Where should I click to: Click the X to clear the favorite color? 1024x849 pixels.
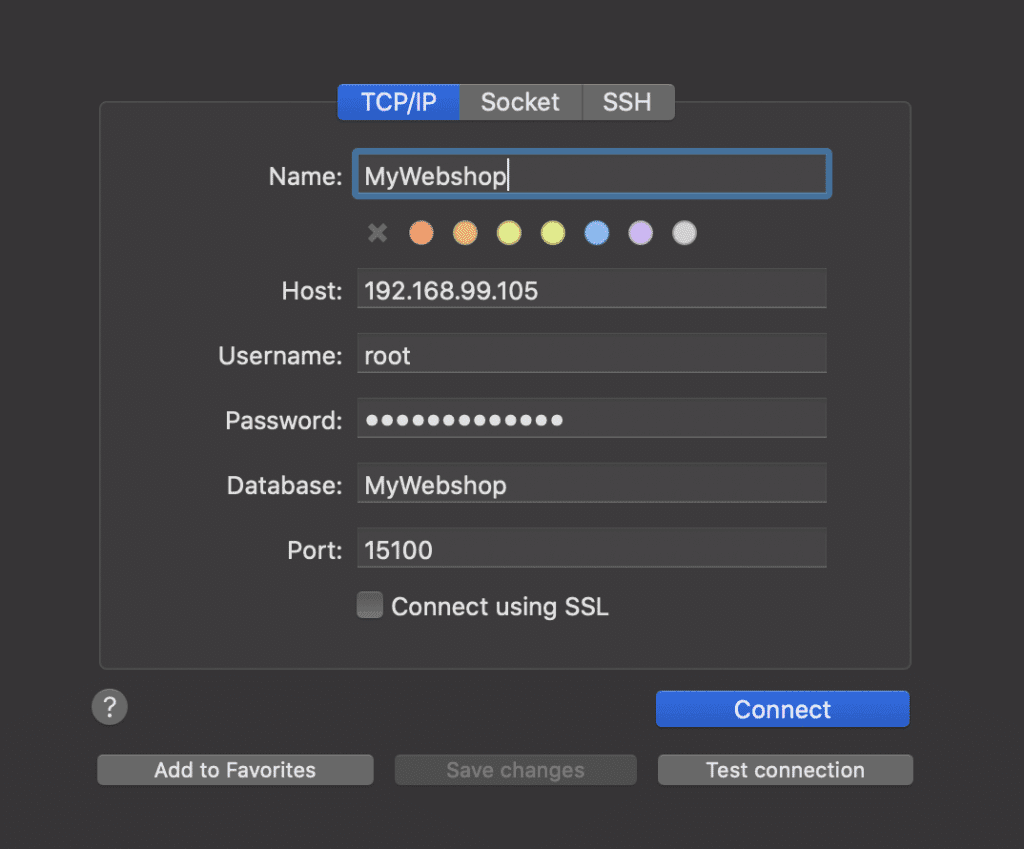(x=377, y=232)
